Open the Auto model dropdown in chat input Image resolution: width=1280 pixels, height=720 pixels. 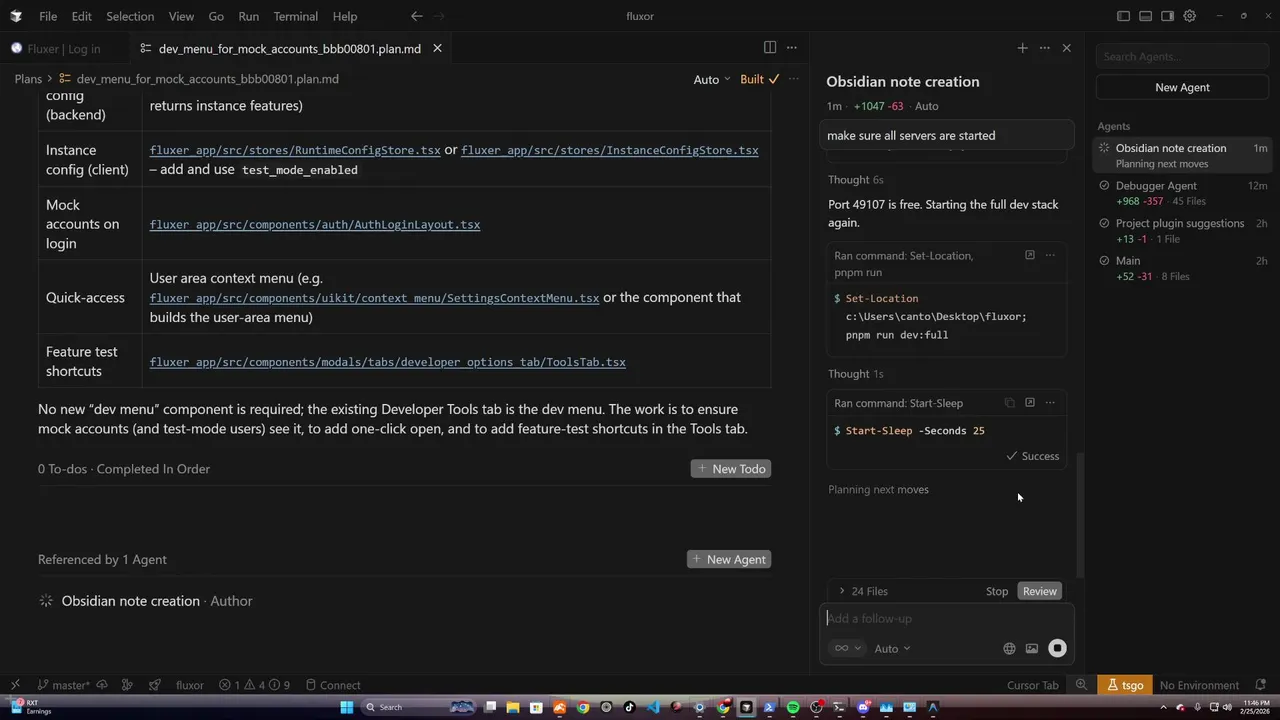[x=892, y=649]
